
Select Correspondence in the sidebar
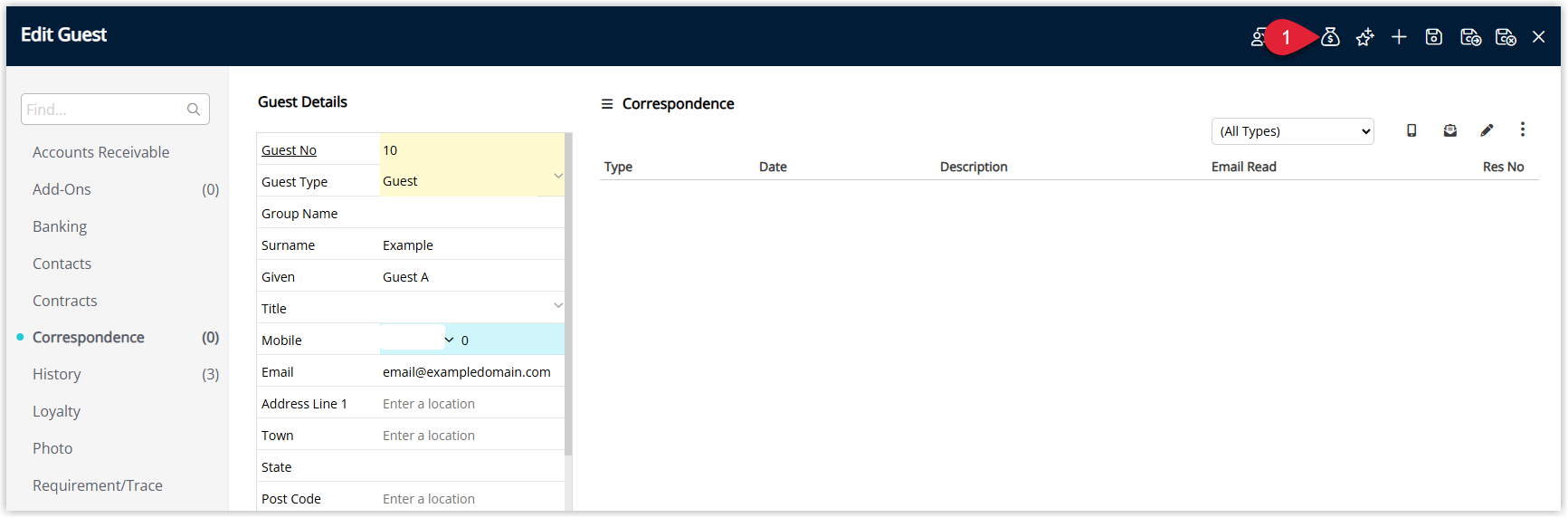click(x=89, y=337)
